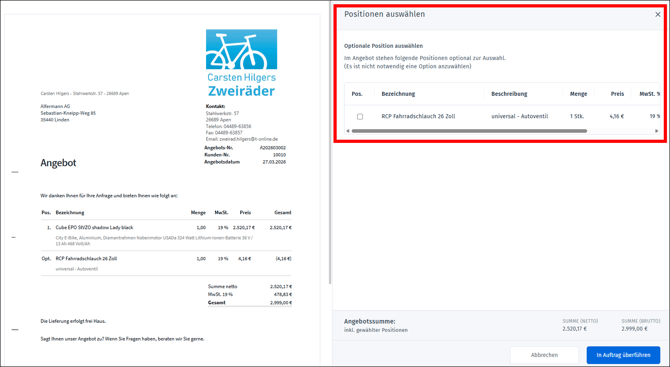Click left arrow of table scrollbar
This screenshot has height=367, width=670.
click(348, 131)
